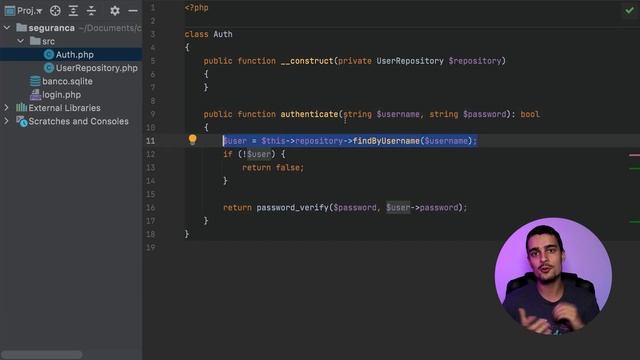Screen dimensions: 640x360
Task: Click the Collapse All icon in Project panel
Action: click(x=91, y=11)
